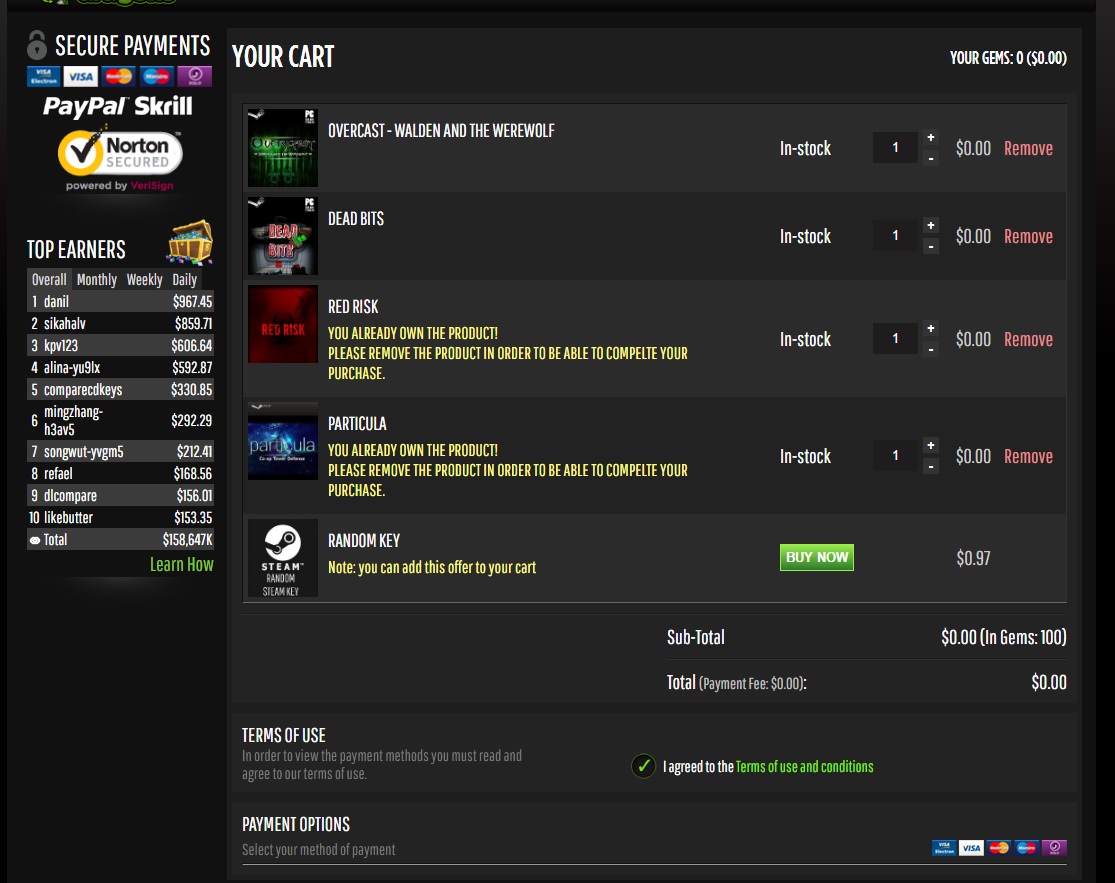
Task: Click the PayPal logo
Action: [x=85, y=107]
